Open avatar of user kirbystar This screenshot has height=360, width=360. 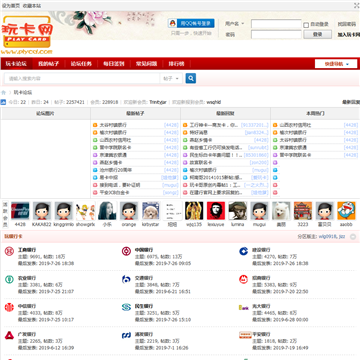coord(151,211)
